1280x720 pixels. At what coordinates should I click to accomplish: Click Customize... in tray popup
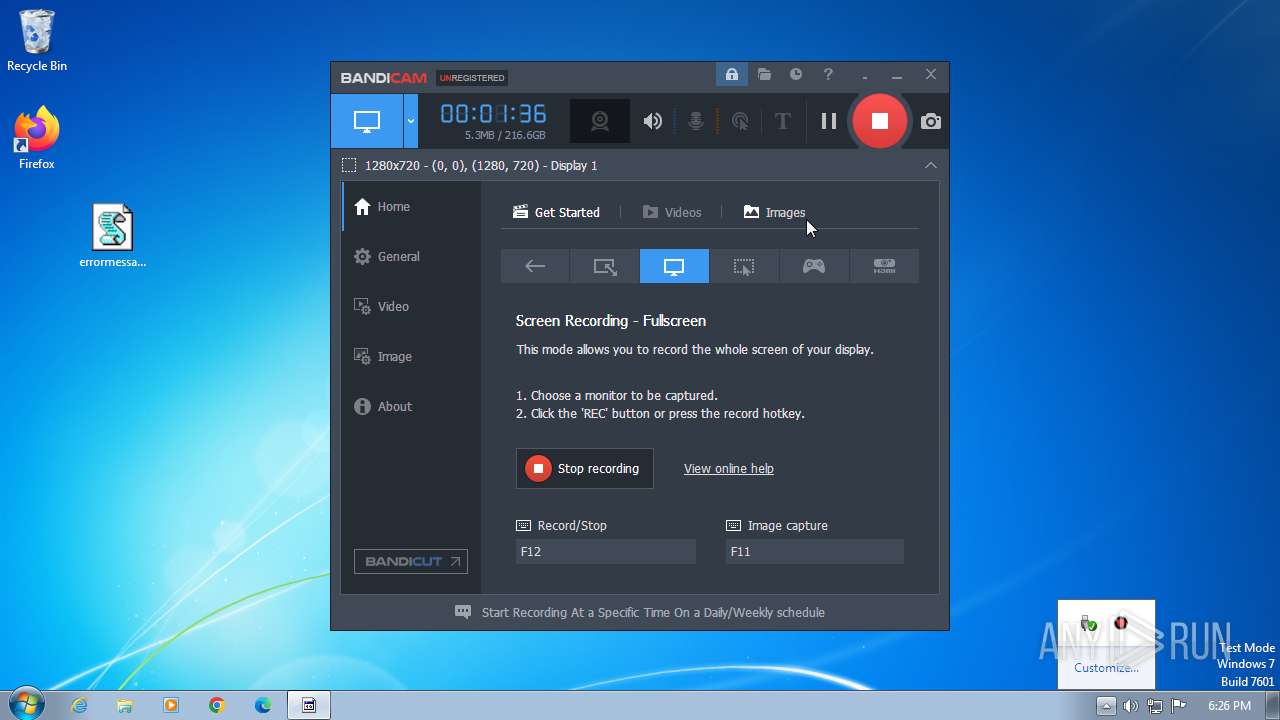pyautogui.click(x=1106, y=668)
